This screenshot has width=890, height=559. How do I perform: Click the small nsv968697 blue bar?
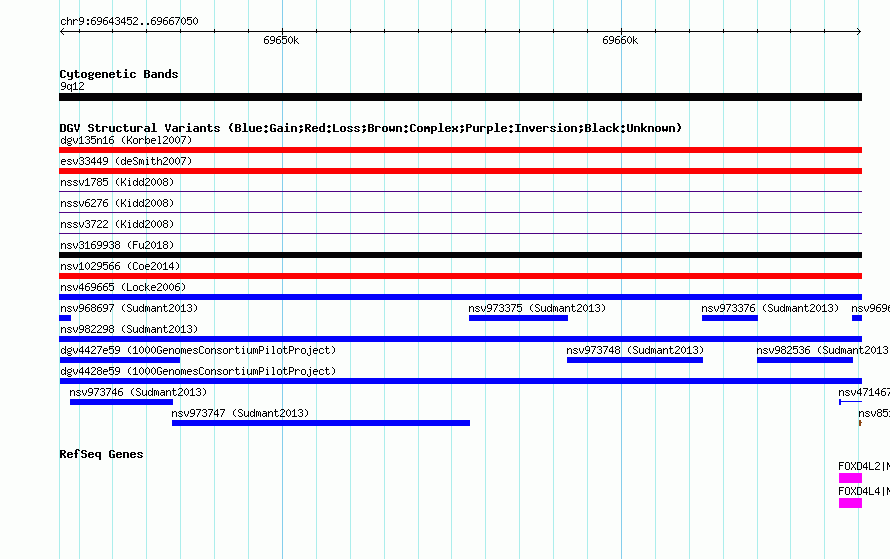[65, 318]
